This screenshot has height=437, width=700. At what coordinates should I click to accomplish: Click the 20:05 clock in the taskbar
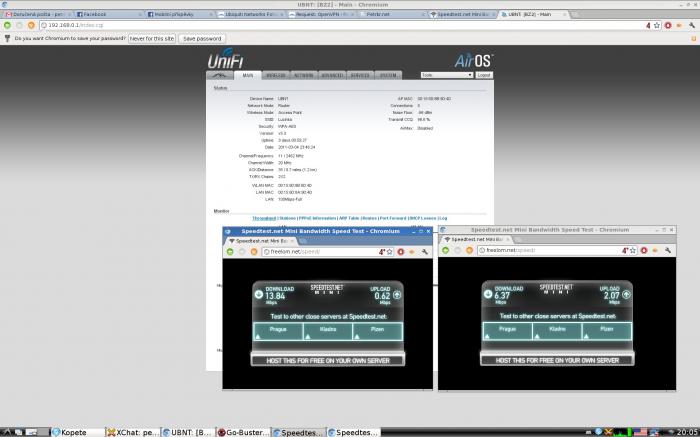pos(688,432)
